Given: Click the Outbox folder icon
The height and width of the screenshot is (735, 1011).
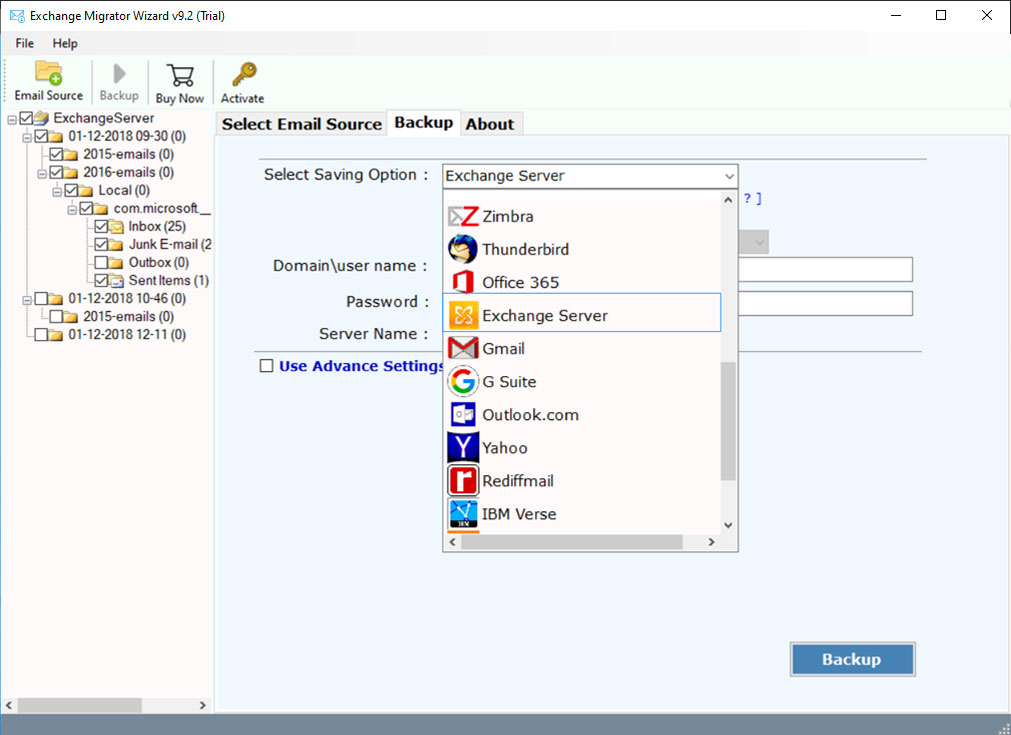Looking at the screenshot, I should coord(116,262).
